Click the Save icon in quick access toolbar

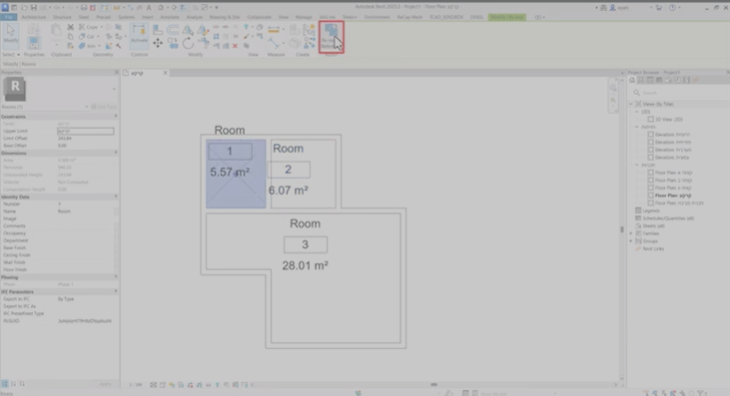pos(33,7)
